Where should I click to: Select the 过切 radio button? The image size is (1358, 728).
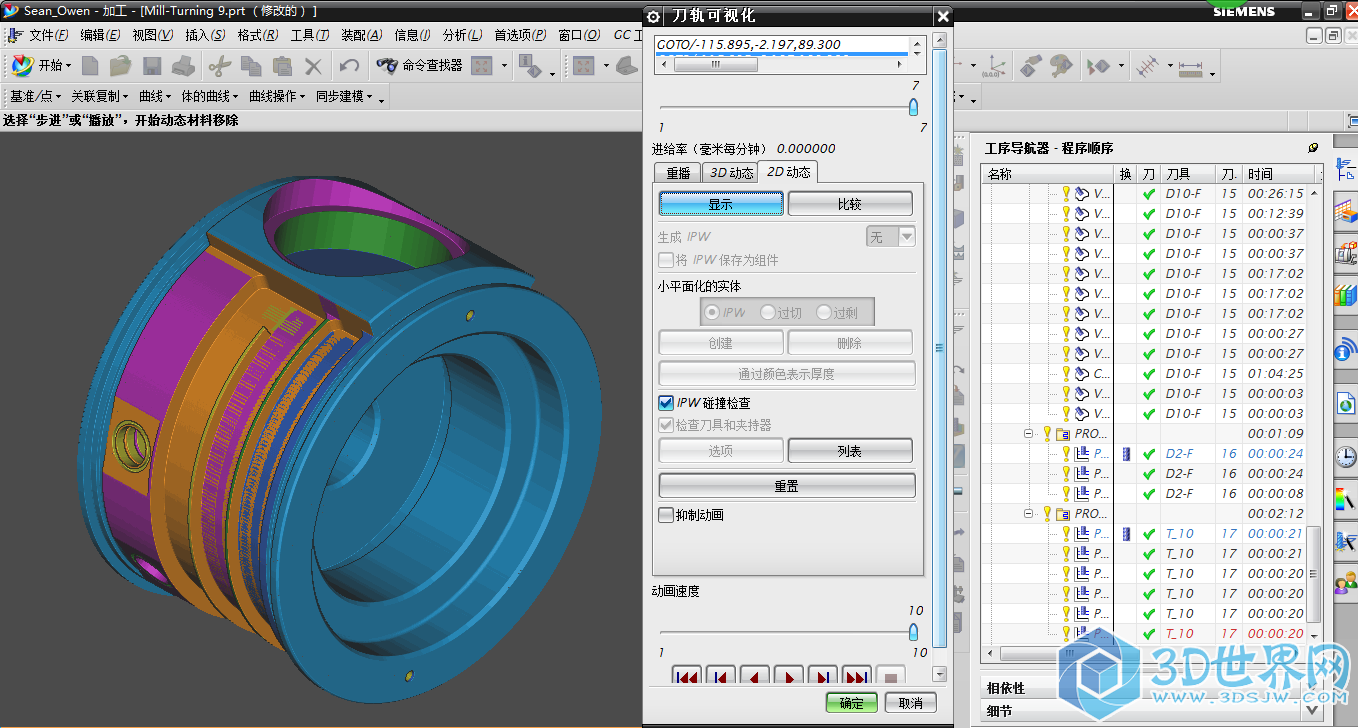(x=768, y=313)
